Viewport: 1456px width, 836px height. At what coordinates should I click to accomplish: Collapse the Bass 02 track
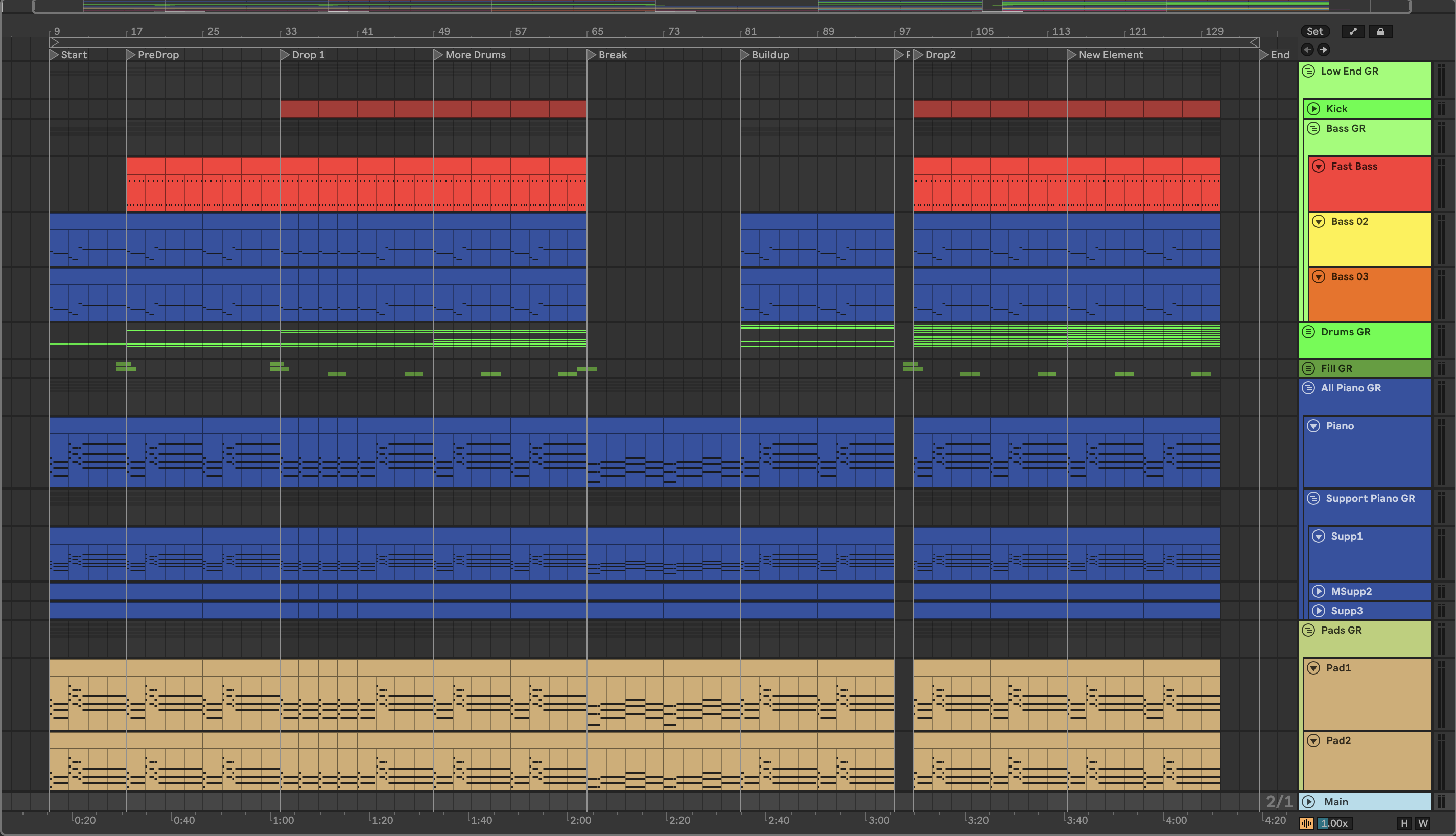pyautogui.click(x=1318, y=222)
